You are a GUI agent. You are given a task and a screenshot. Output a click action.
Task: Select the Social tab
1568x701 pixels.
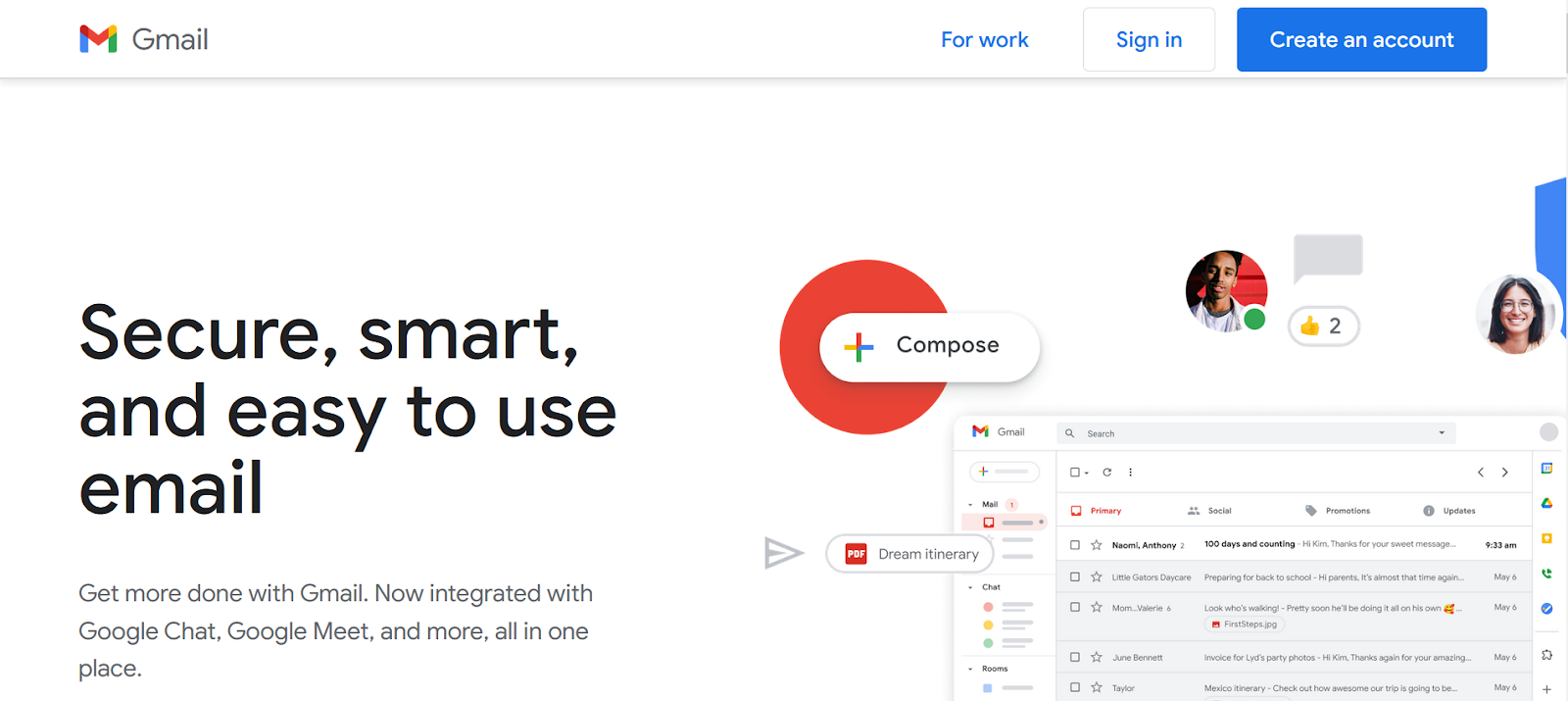tap(1209, 511)
